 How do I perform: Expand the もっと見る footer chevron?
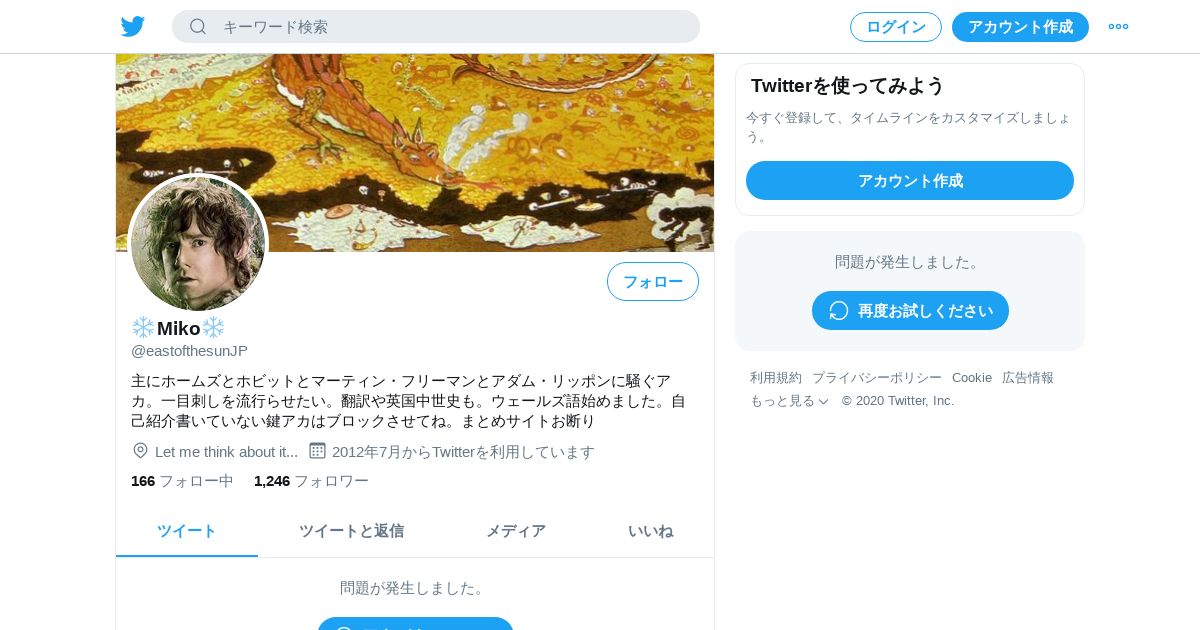tap(823, 401)
